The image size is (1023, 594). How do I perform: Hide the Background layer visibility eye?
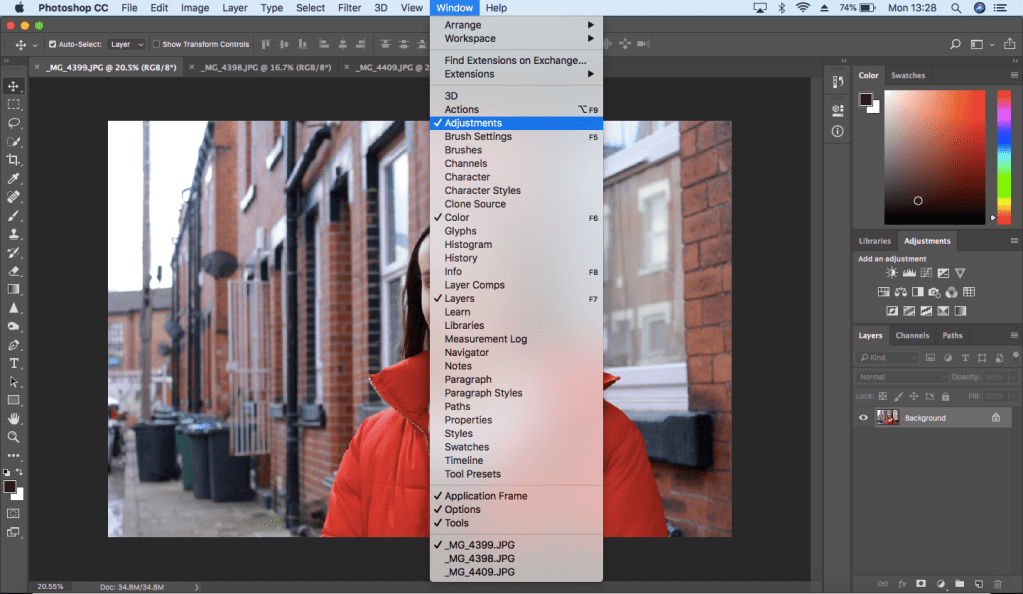[864, 418]
